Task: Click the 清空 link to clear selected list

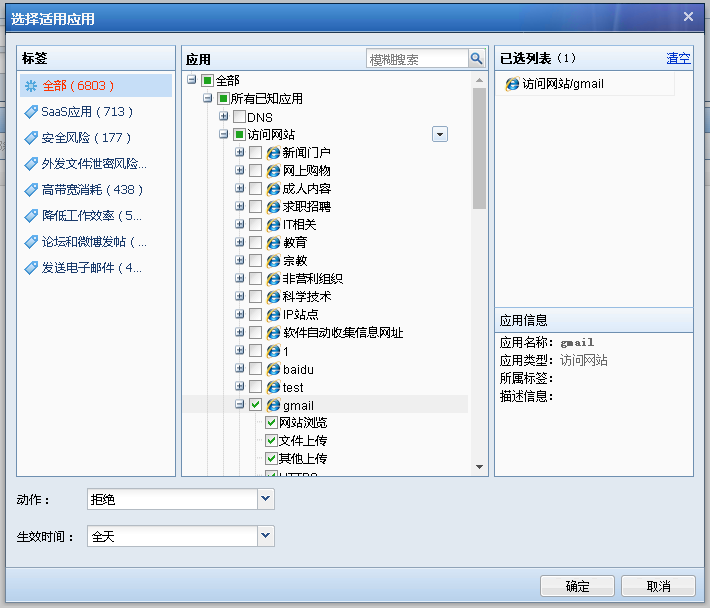Action: (678, 58)
